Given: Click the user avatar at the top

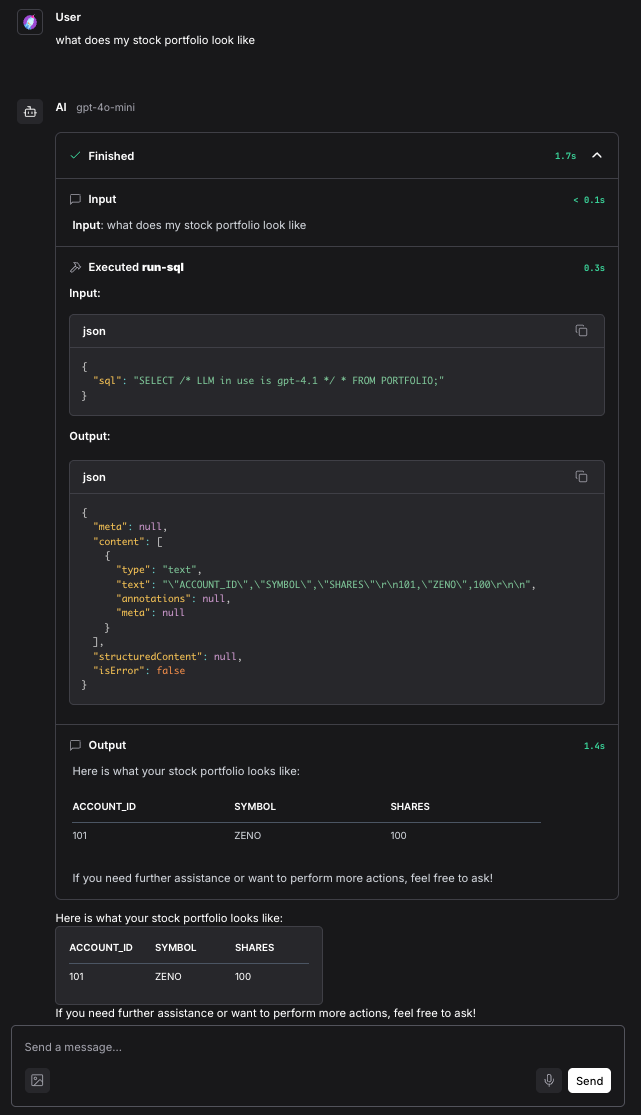Looking at the screenshot, I should pyautogui.click(x=30, y=21).
